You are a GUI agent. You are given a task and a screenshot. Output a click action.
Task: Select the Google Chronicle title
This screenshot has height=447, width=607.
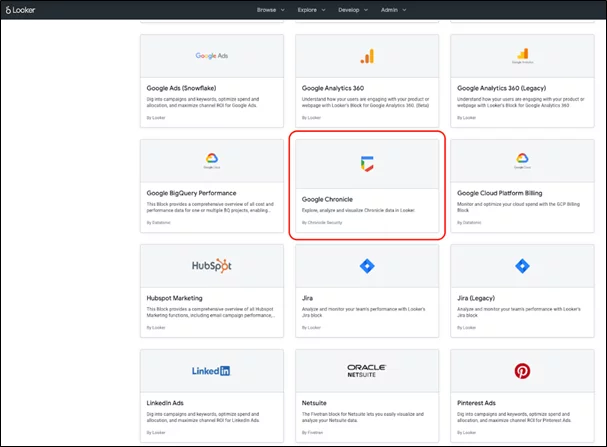point(327,199)
